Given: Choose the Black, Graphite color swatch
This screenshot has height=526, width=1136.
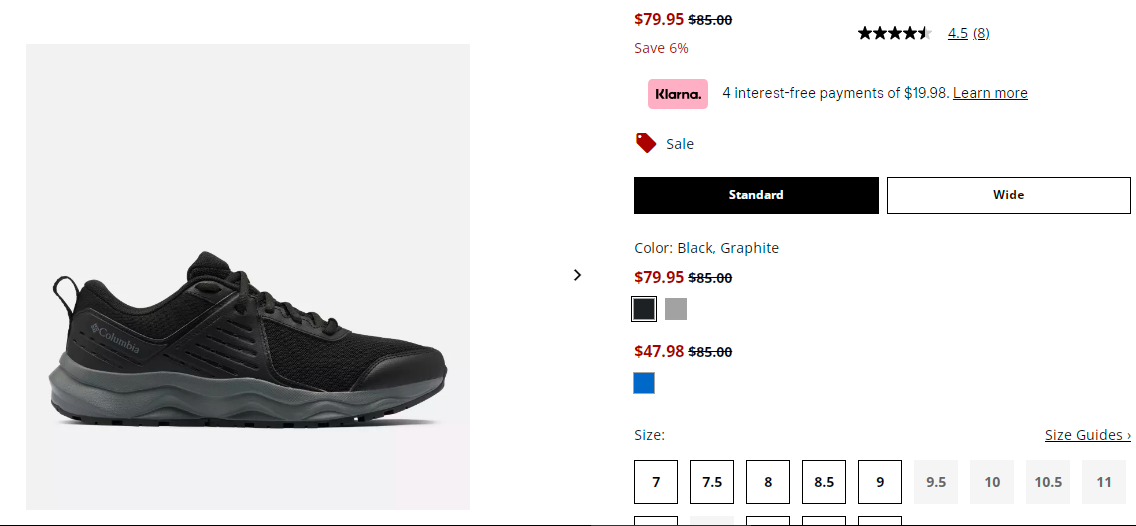Looking at the screenshot, I should [644, 309].
